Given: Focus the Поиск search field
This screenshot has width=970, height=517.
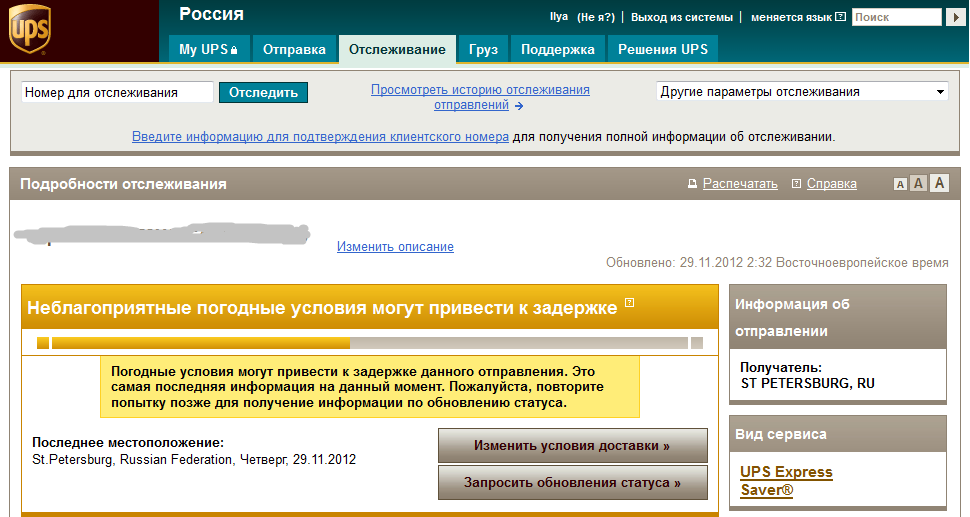Looking at the screenshot, I should tap(897, 17).
